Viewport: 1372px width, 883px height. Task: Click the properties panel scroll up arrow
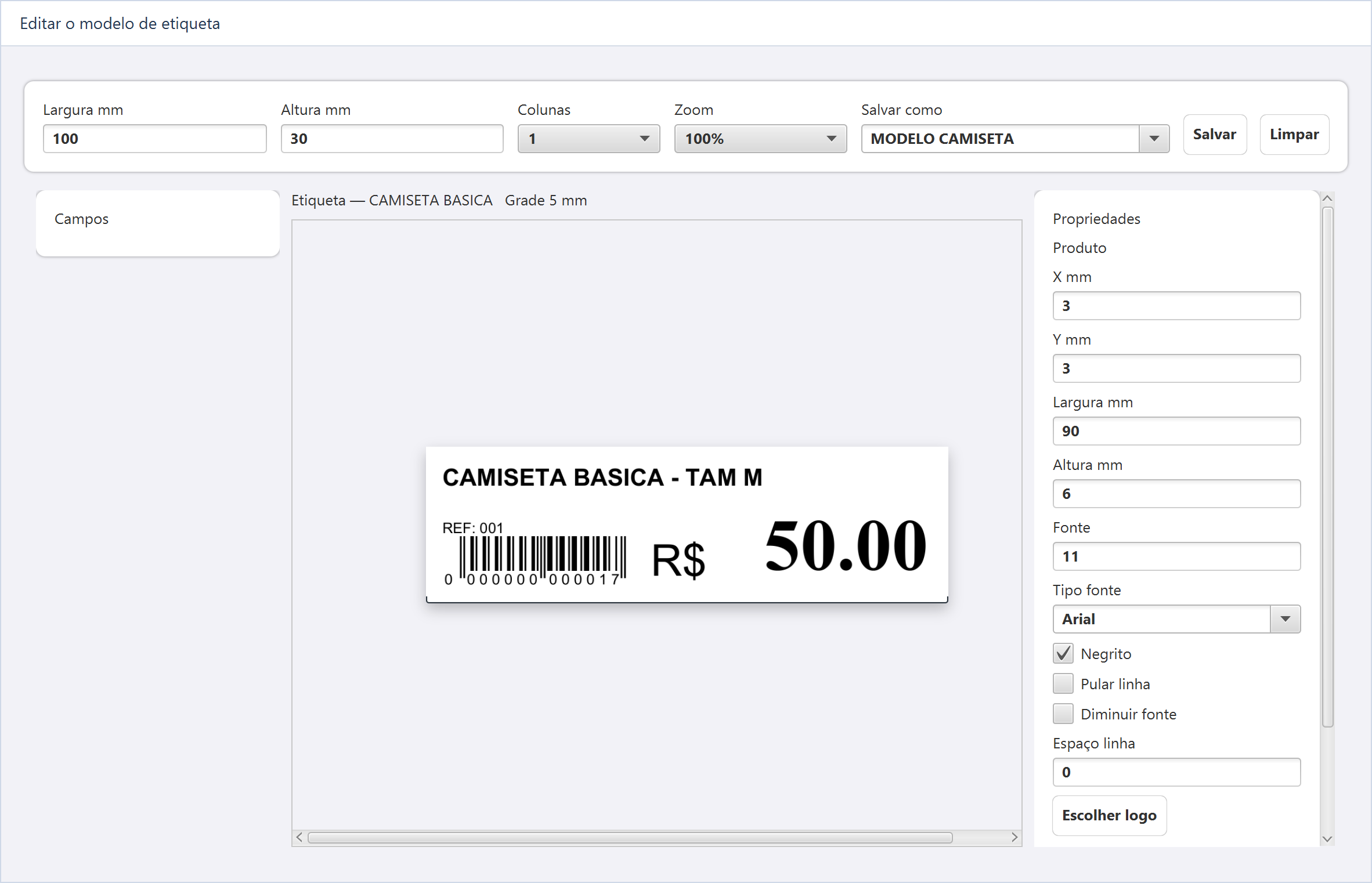pos(1327,198)
